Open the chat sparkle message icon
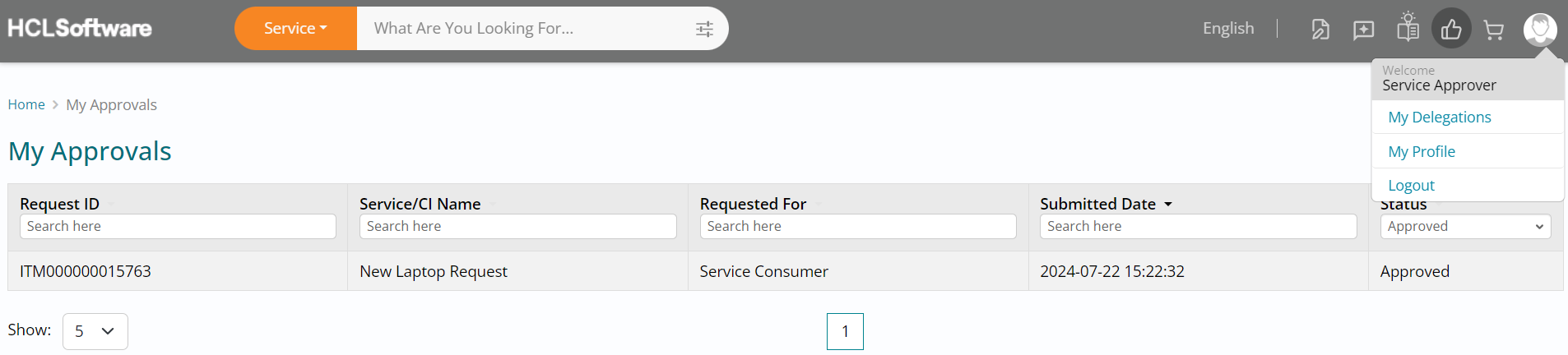 [x=1363, y=30]
